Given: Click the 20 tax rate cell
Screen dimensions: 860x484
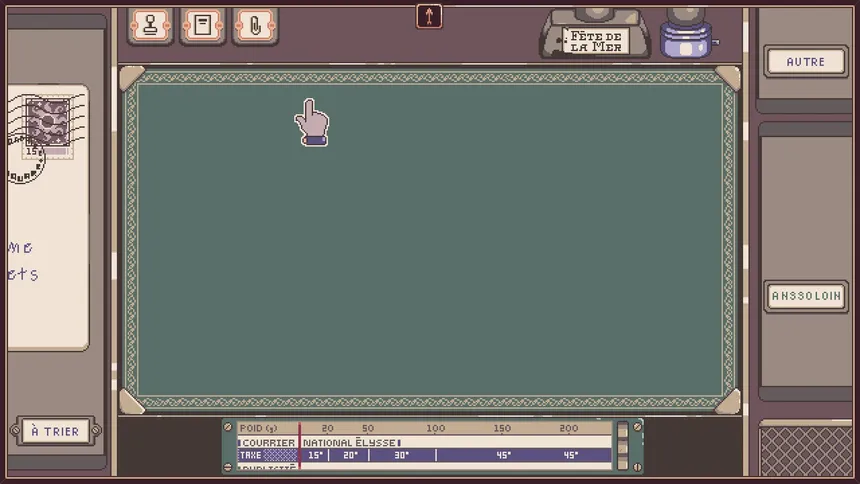Looking at the screenshot, I should [x=350, y=455].
